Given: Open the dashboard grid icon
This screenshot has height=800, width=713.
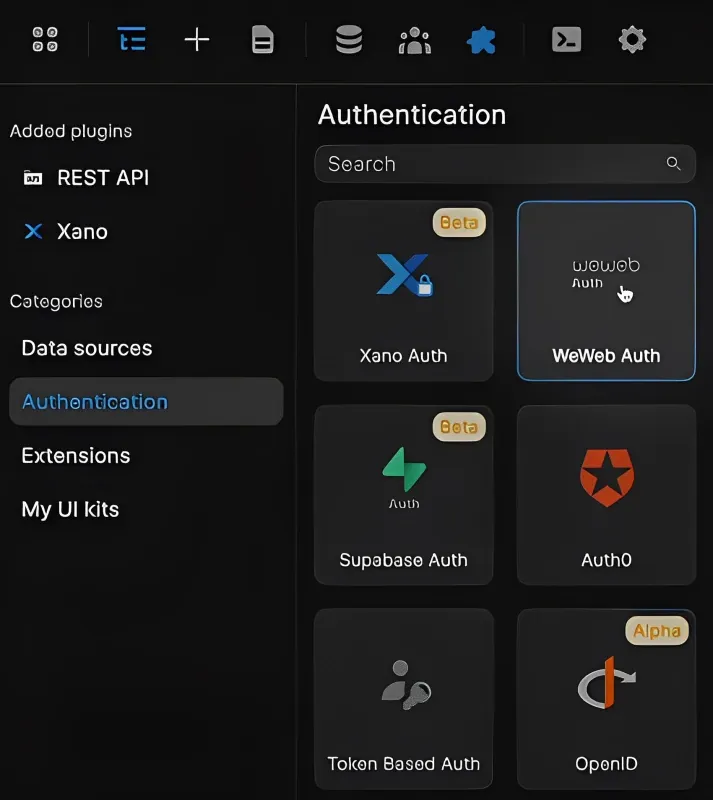Looking at the screenshot, I should click(45, 39).
